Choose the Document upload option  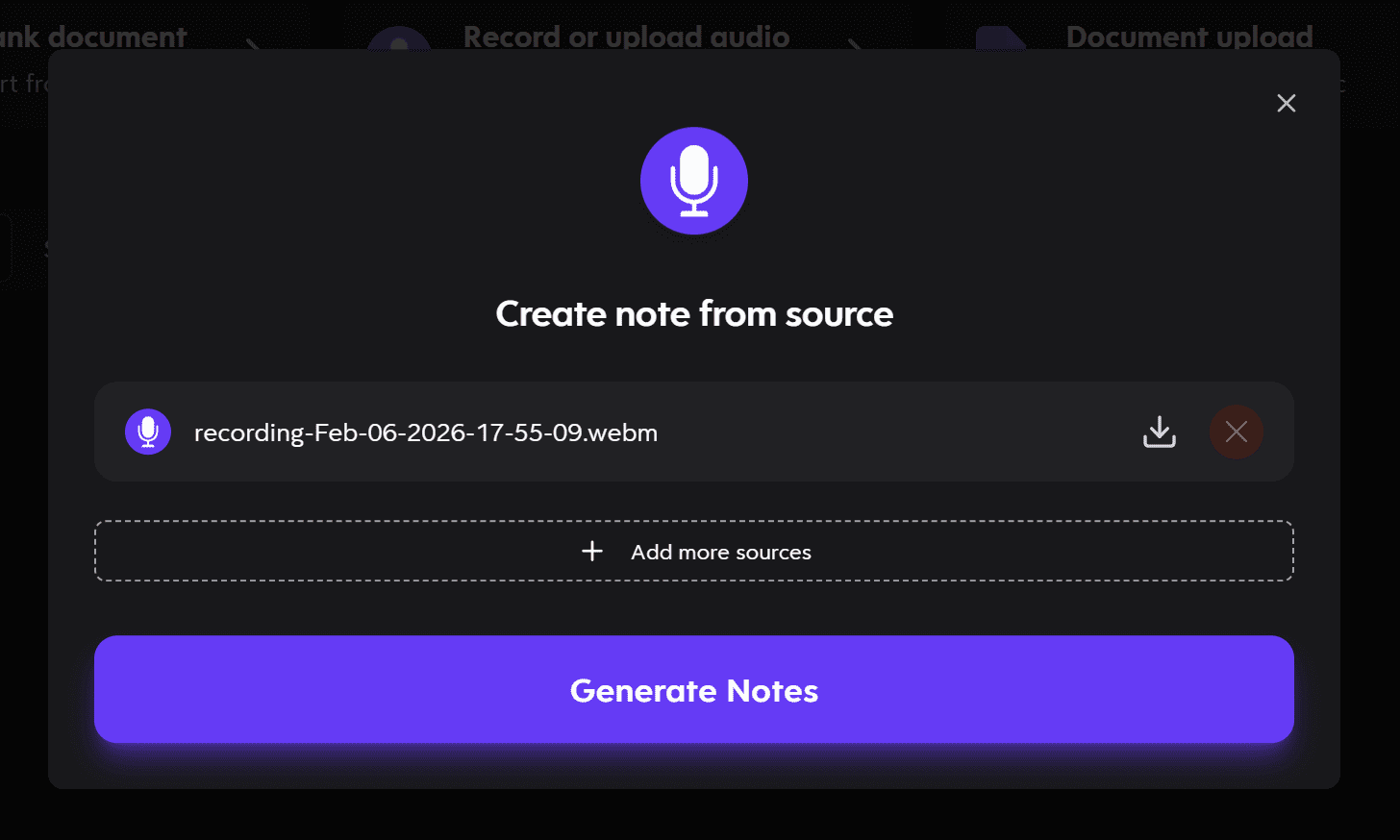click(1188, 37)
